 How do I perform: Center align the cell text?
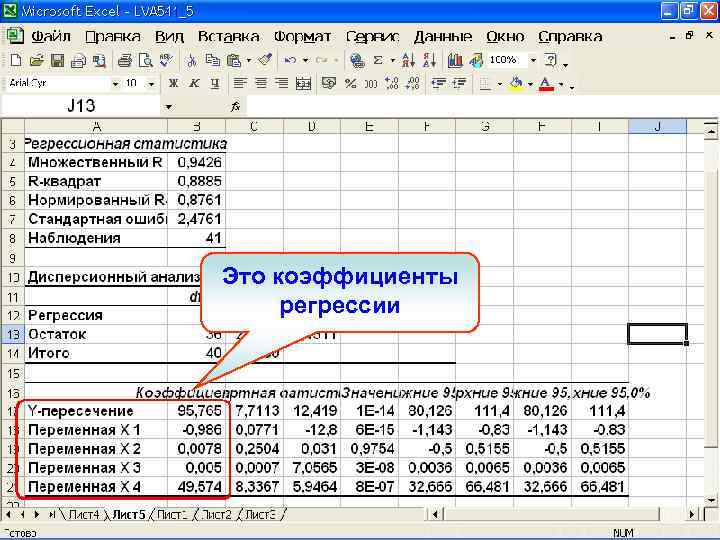click(260, 83)
